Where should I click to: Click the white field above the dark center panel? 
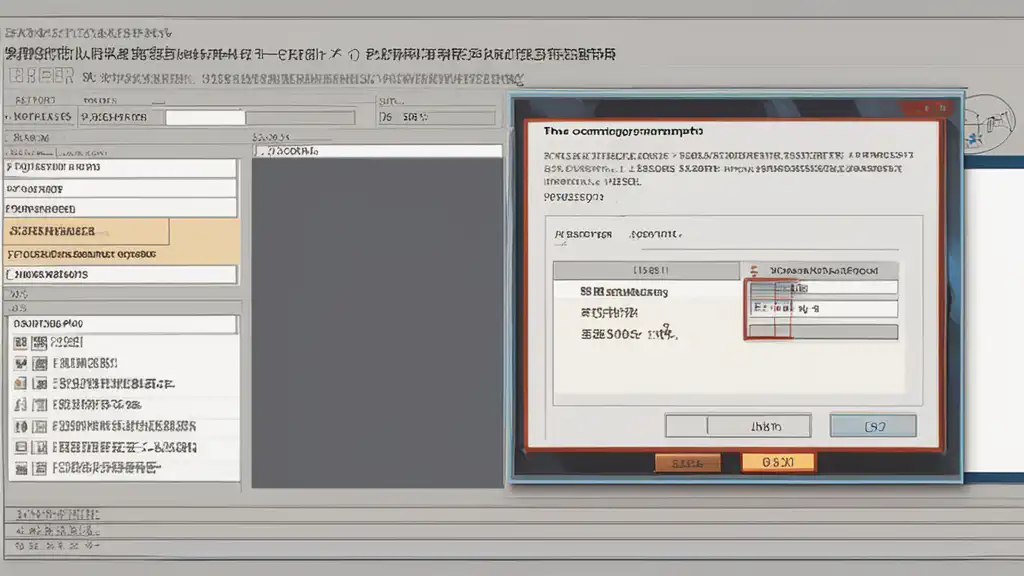click(377, 151)
